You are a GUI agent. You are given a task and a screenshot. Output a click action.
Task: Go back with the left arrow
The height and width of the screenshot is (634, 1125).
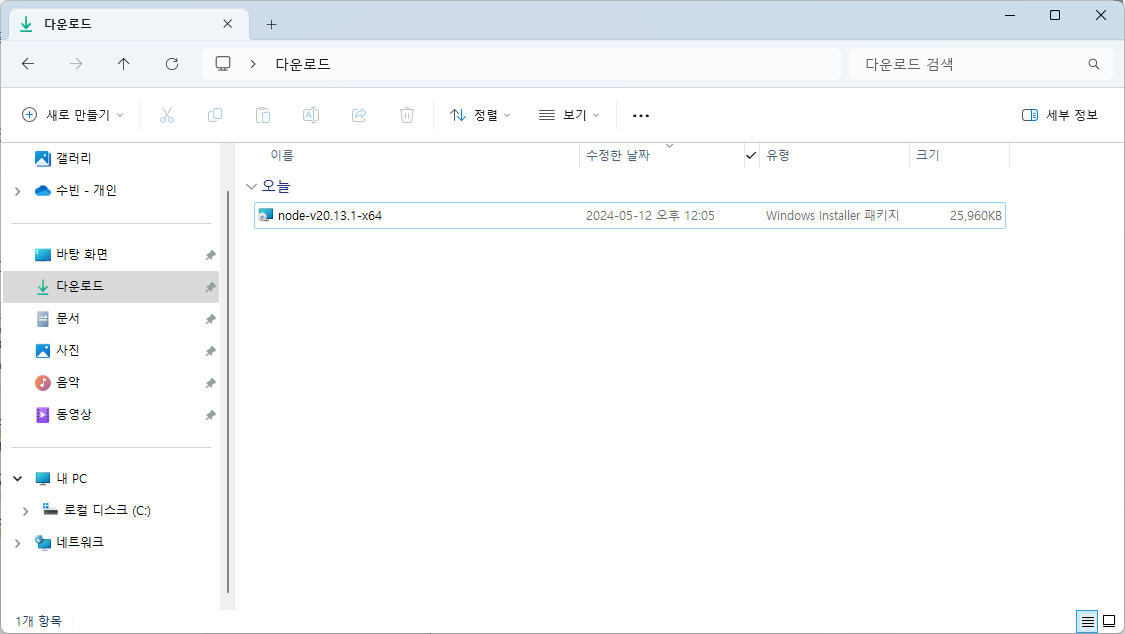pos(28,64)
